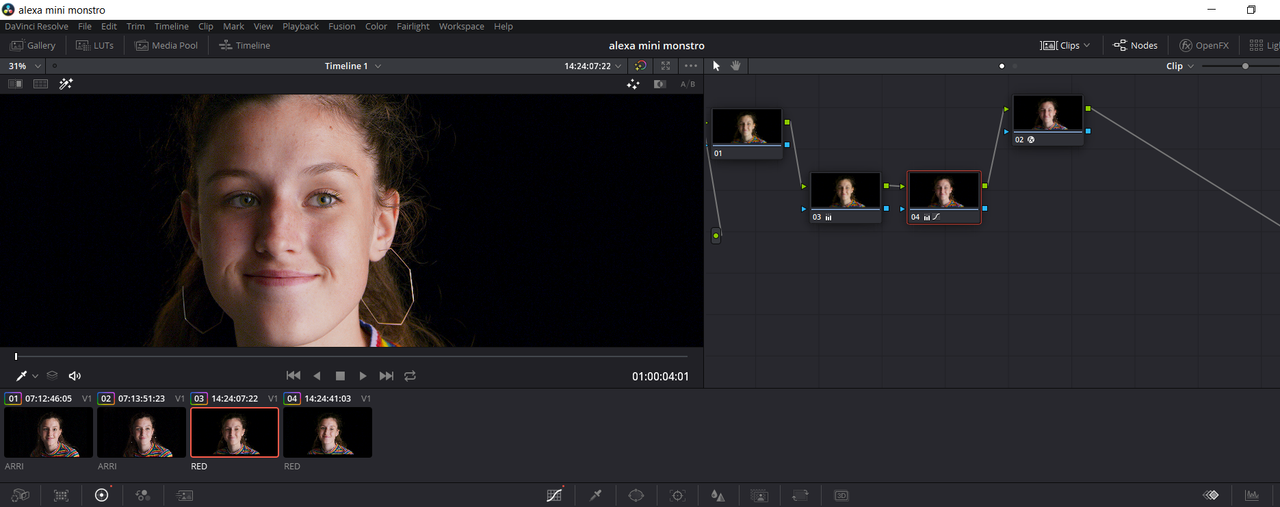1280x507 pixels.
Task: Toggle the Nodes editor panel
Action: pos(1135,45)
